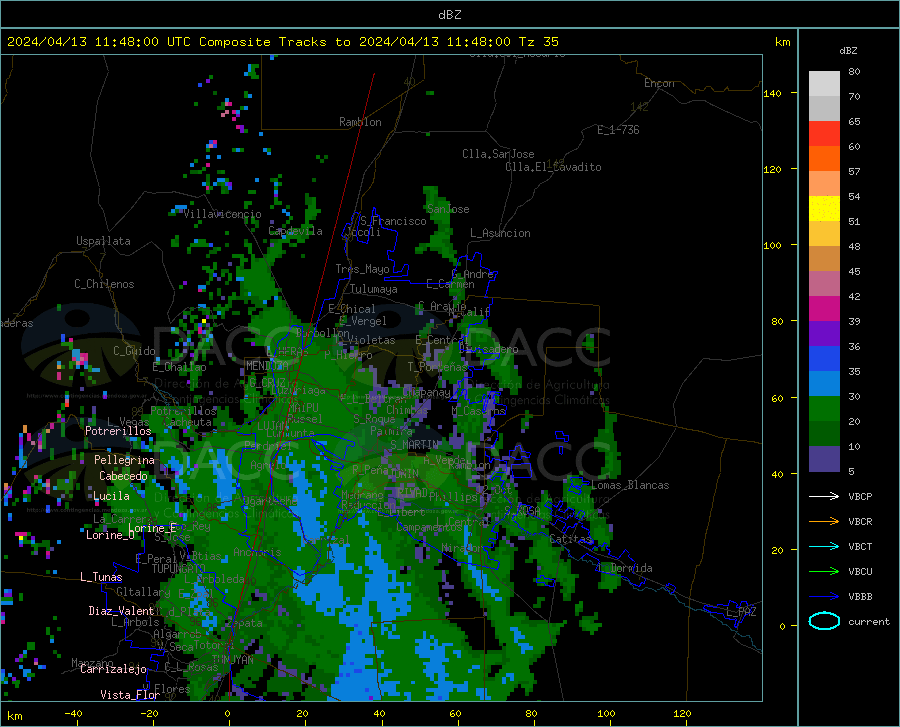Click the orange VBCR arrow legend symbol

tap(824, 522)
